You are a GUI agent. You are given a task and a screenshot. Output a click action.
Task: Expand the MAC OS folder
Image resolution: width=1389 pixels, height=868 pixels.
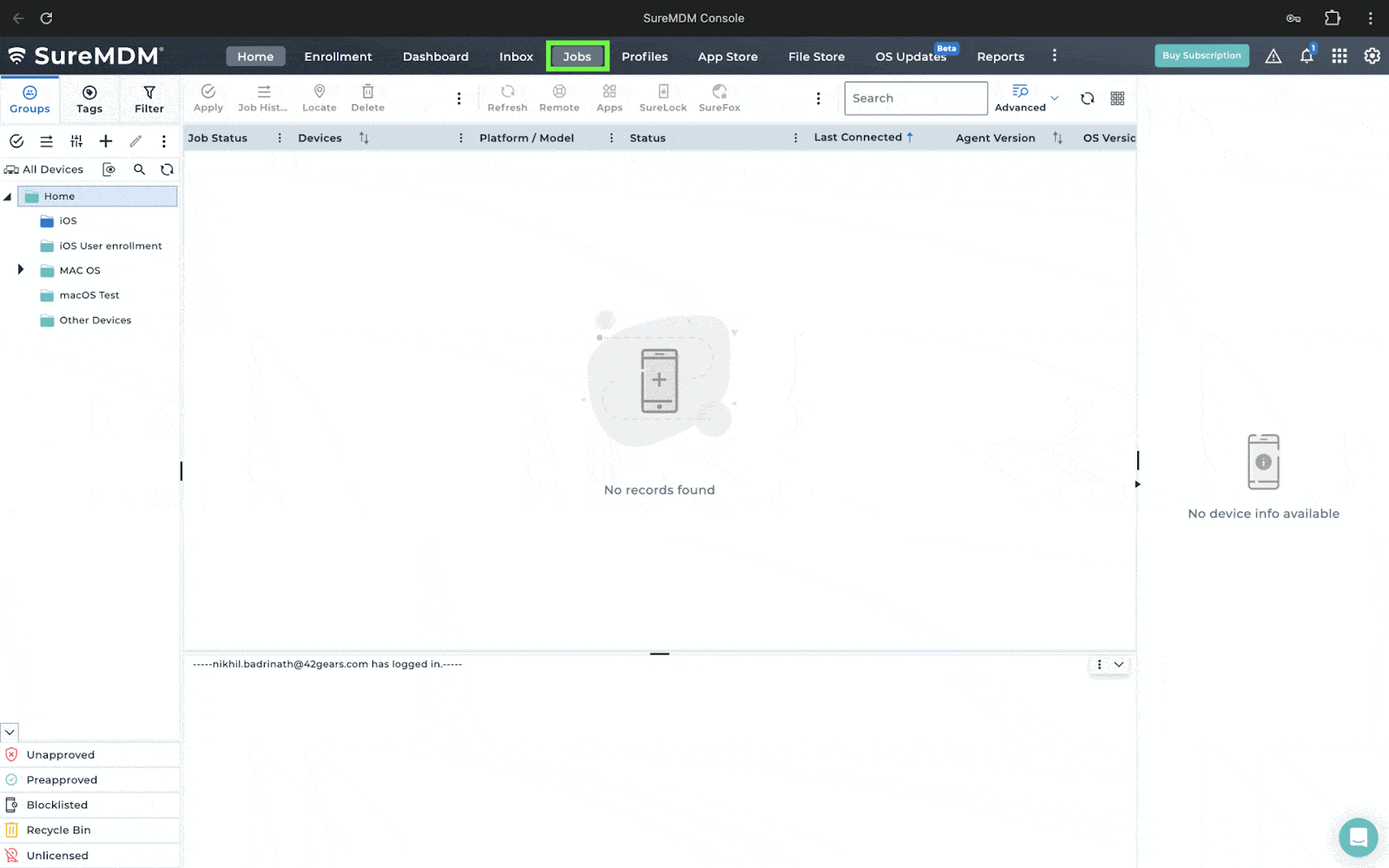tap(21, 270)
